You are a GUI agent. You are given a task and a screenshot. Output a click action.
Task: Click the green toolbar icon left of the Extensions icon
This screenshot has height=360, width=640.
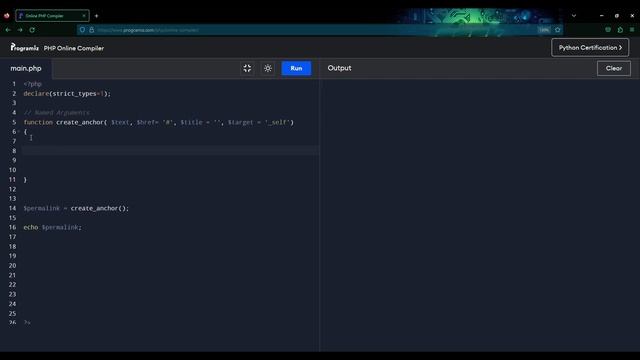pos(608,30)
